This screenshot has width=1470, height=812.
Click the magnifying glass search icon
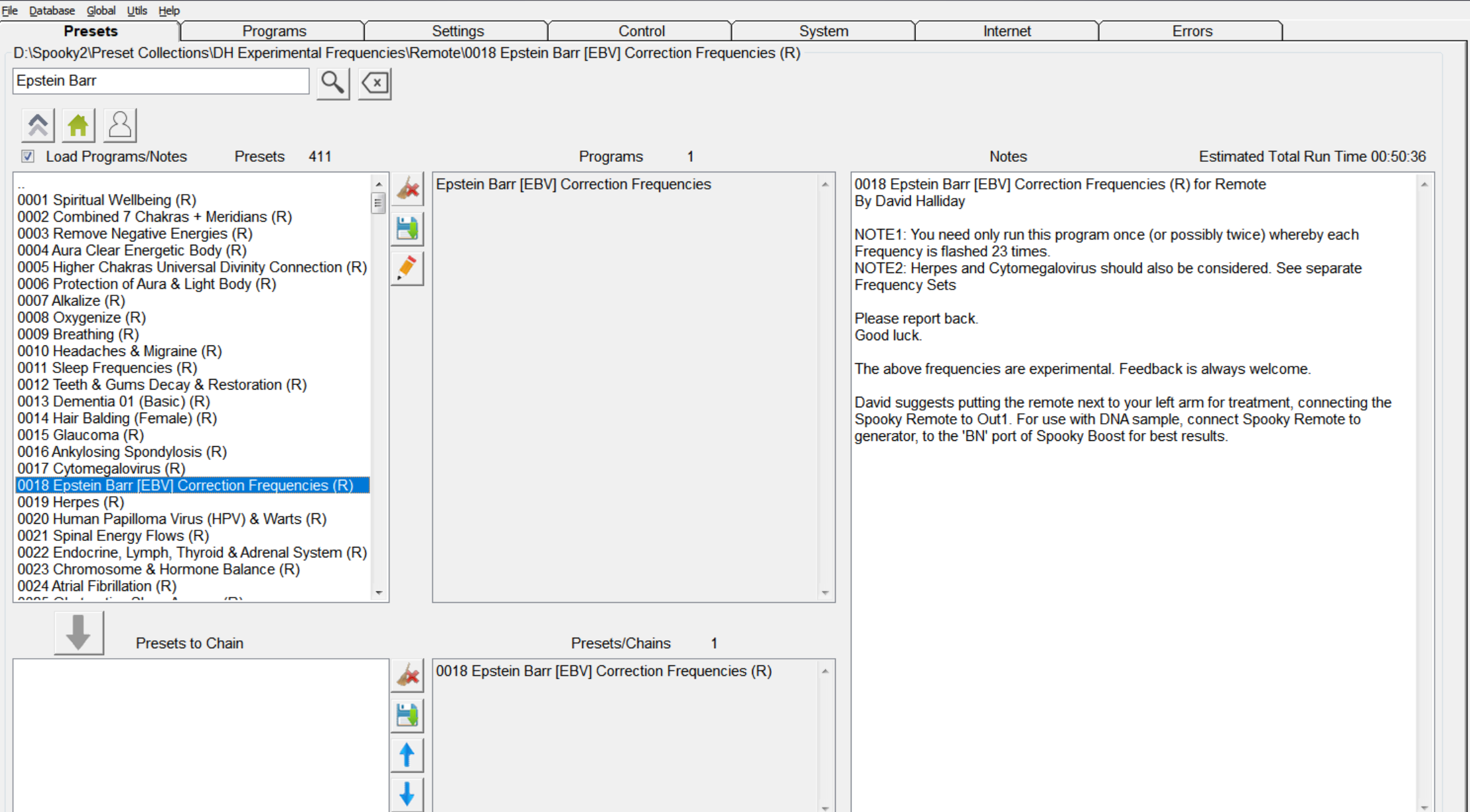tap(333, 84)
